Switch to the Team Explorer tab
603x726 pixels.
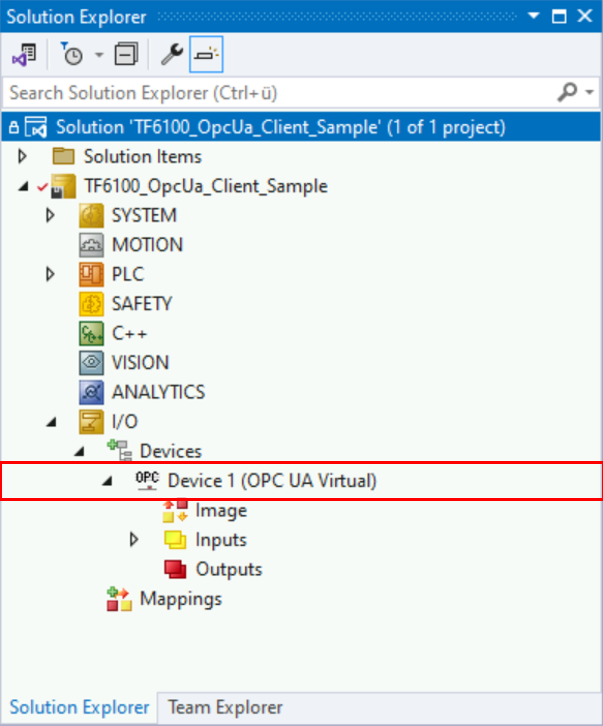(225, 707)
